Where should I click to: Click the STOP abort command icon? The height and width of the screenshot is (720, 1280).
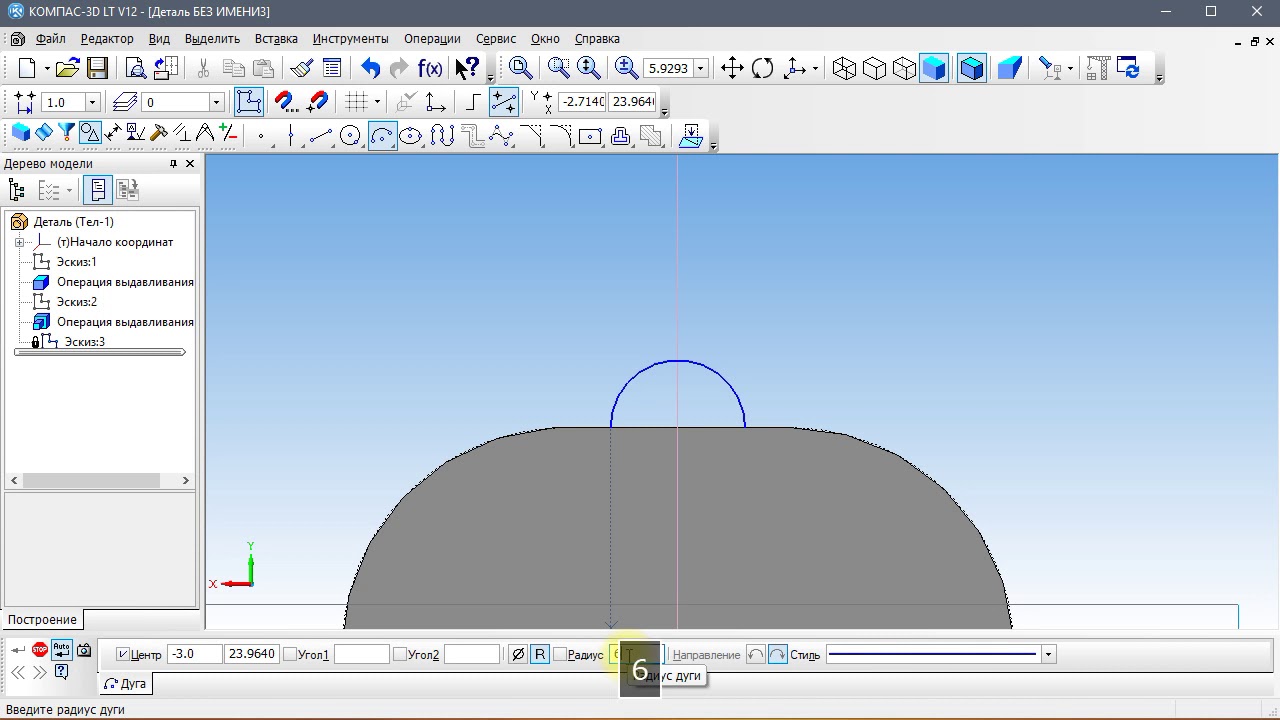[40, 651]
